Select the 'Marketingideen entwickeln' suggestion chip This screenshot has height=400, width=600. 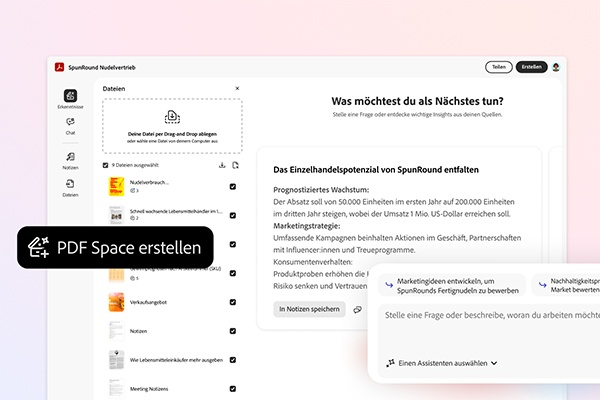pyautogui.click(x=447, y=285)
